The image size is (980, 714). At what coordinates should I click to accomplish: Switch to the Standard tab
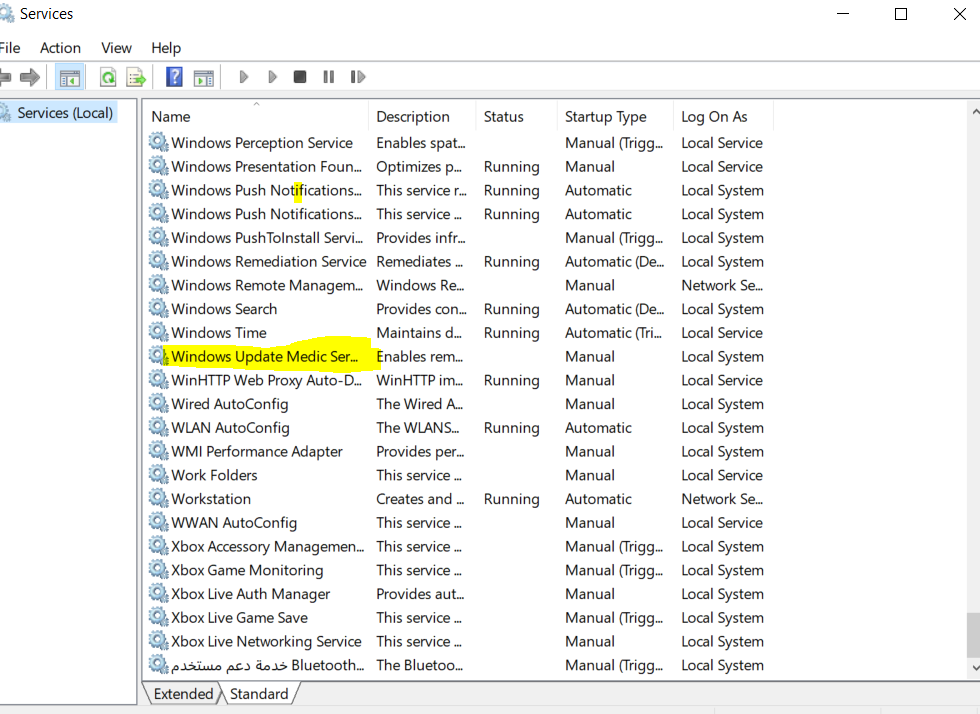259,694
